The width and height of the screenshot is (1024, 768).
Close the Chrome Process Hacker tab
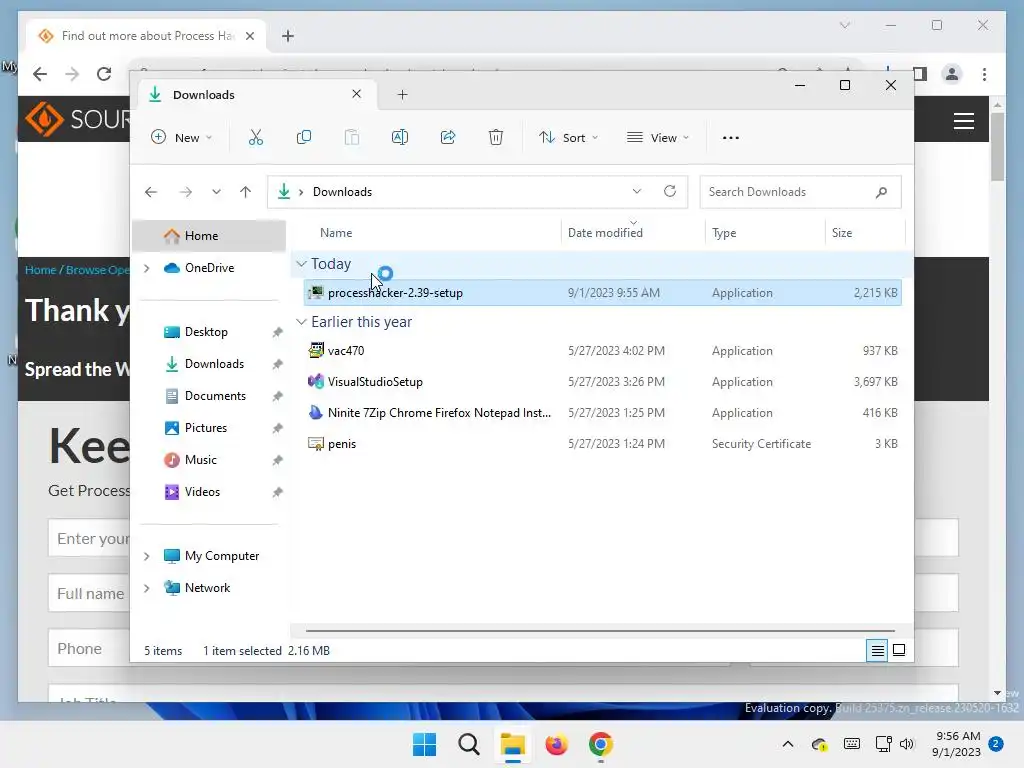point(249,36)
